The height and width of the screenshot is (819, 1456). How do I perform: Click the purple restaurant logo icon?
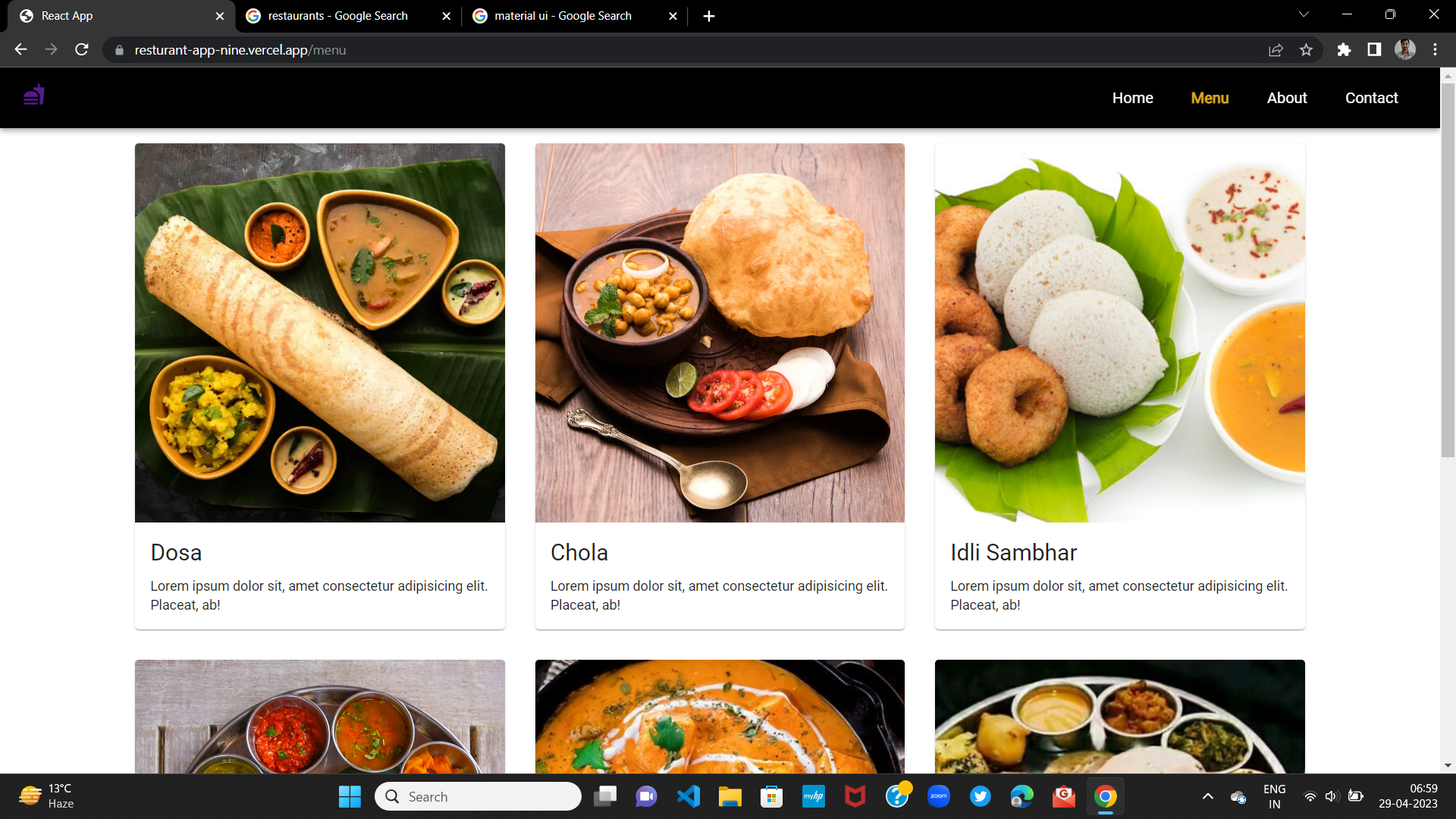[34, 96]
